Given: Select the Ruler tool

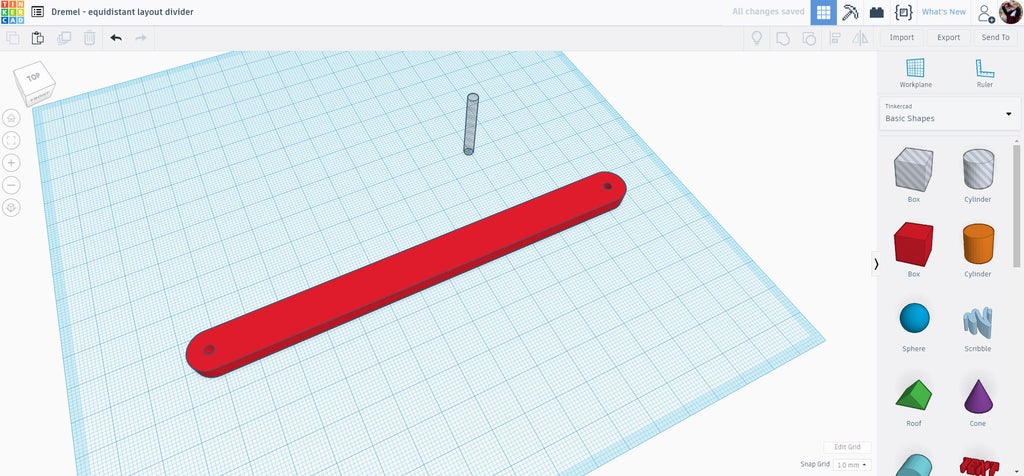Looking at the screenshot, I should 985,72.
